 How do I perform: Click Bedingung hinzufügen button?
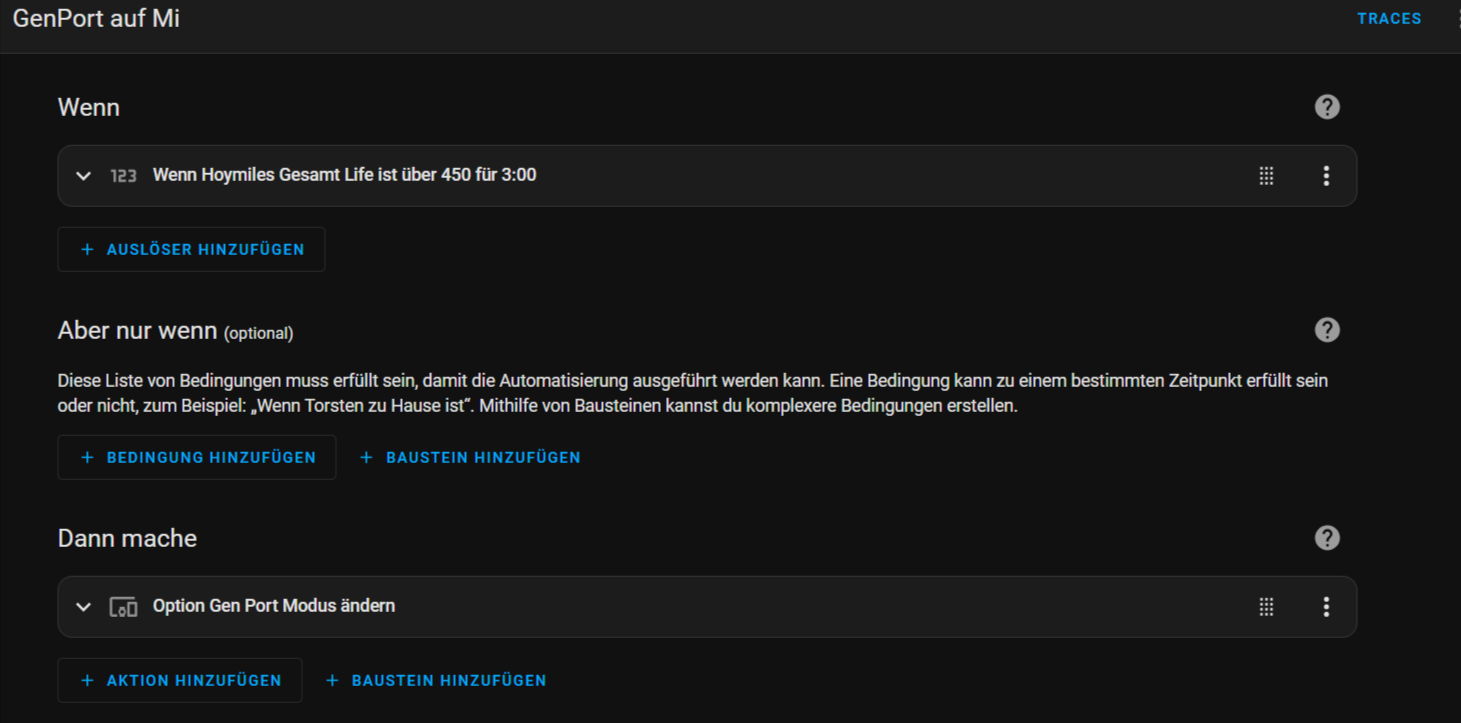pyautogui.click(x=197, y=457)
